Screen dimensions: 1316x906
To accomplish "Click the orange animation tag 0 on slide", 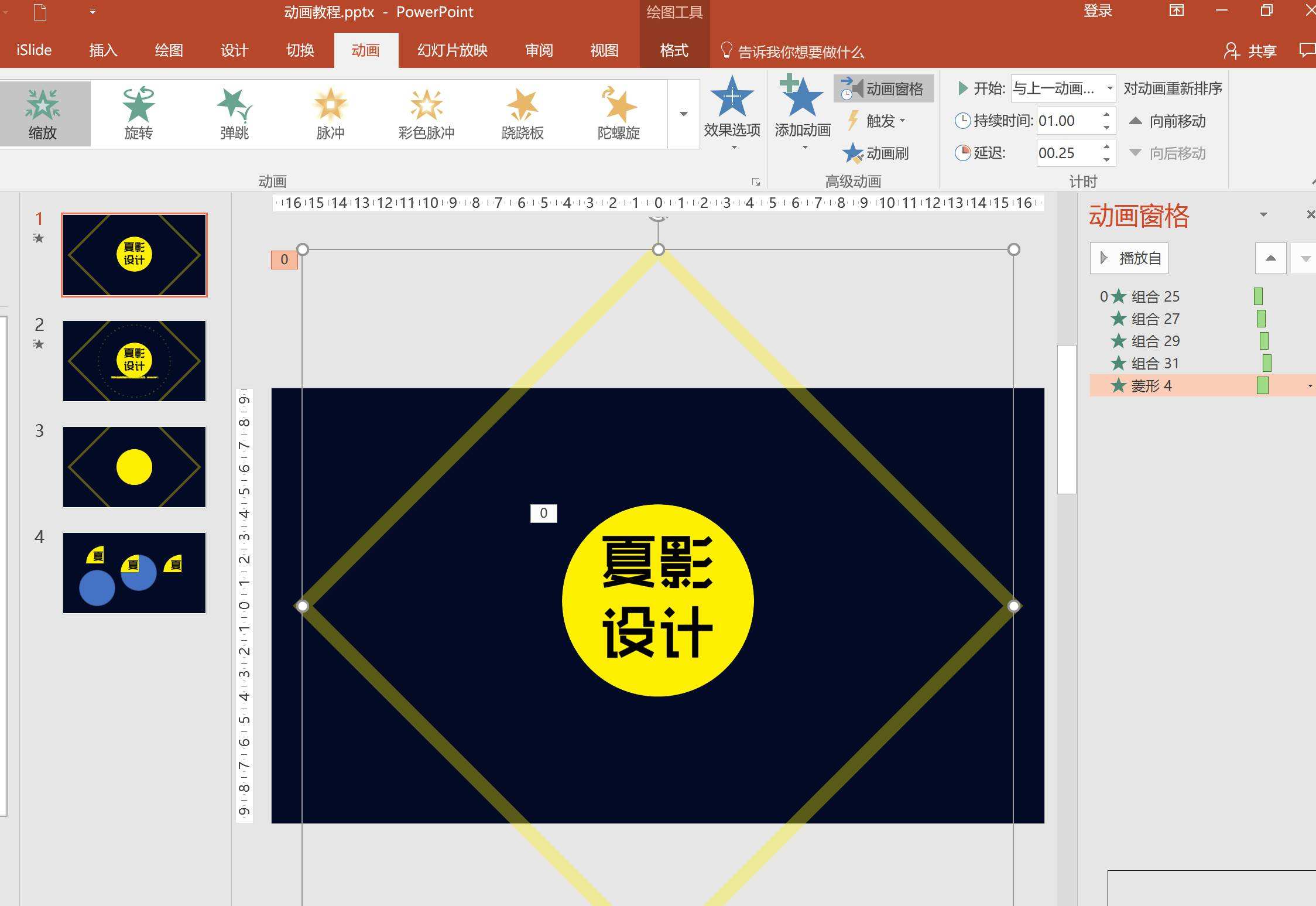I will click(x=285, y=259).
